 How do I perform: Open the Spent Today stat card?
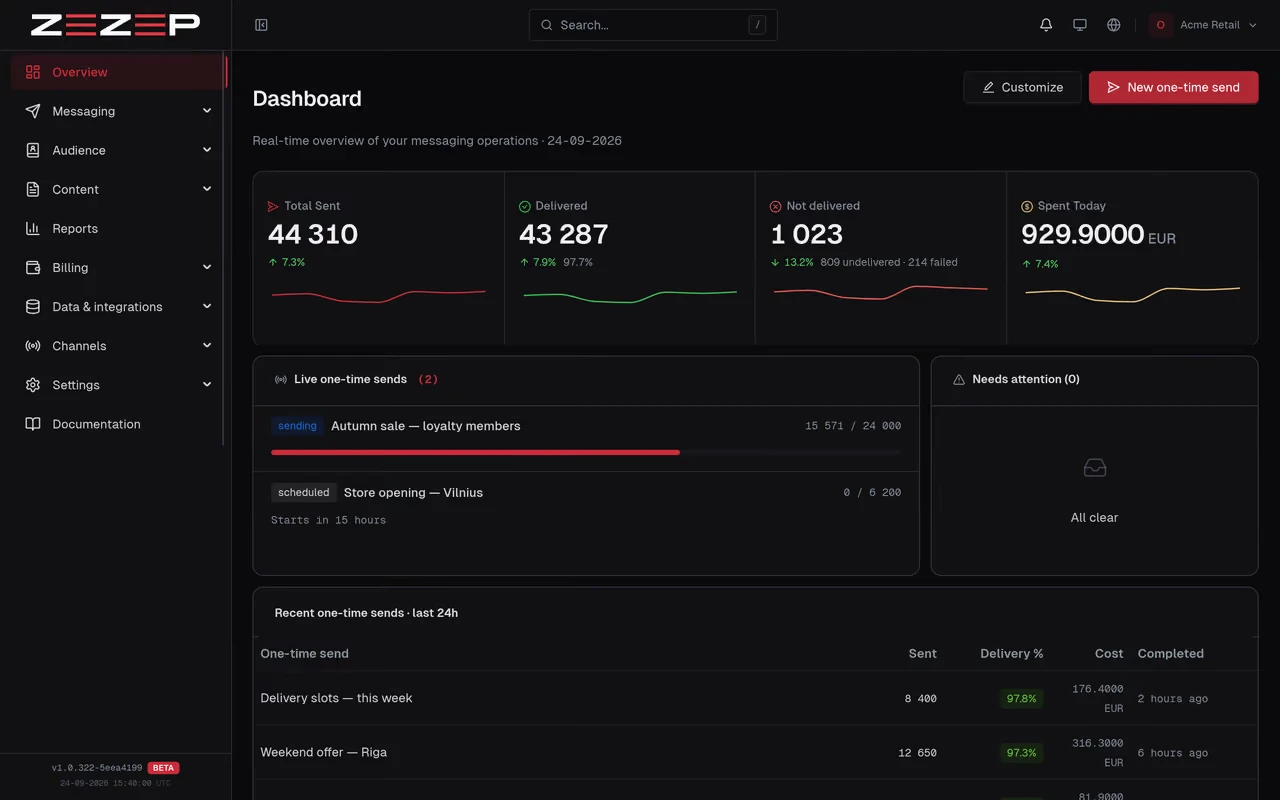click(x=1132, y=258)
